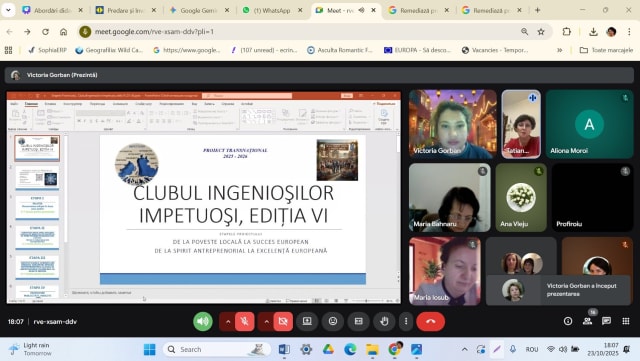Click Maria Bahnaru's video tile
The height and width of the screenshot is (361, 640).
tap(449, 198)
